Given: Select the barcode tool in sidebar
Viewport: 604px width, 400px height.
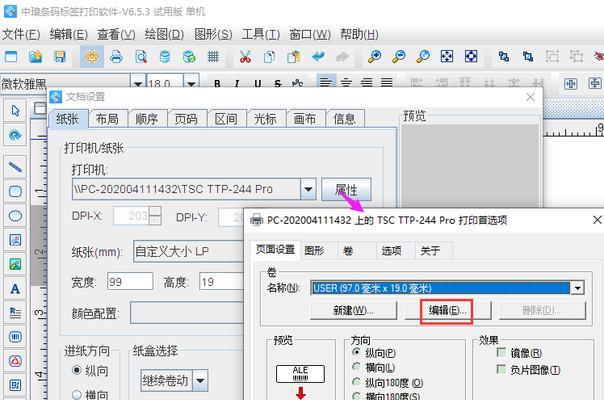Looking at the screenshot, I should click(15, 337).
